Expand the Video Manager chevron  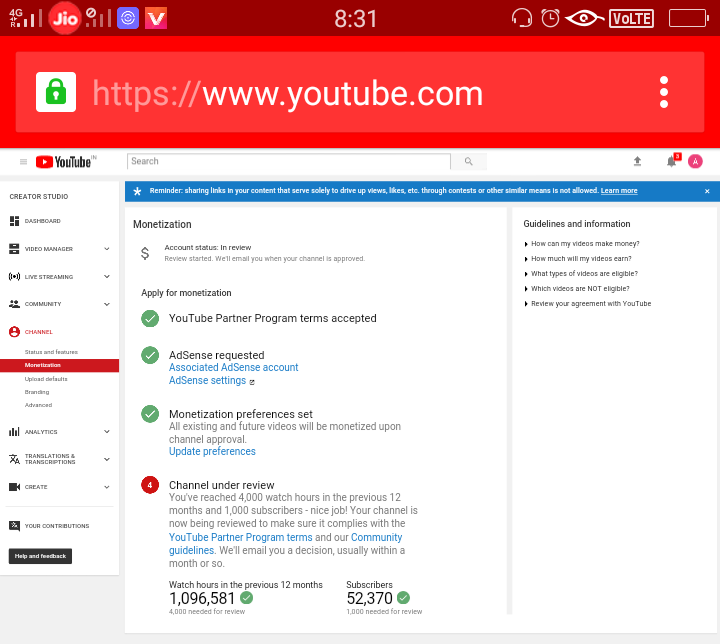click(107, 249)
